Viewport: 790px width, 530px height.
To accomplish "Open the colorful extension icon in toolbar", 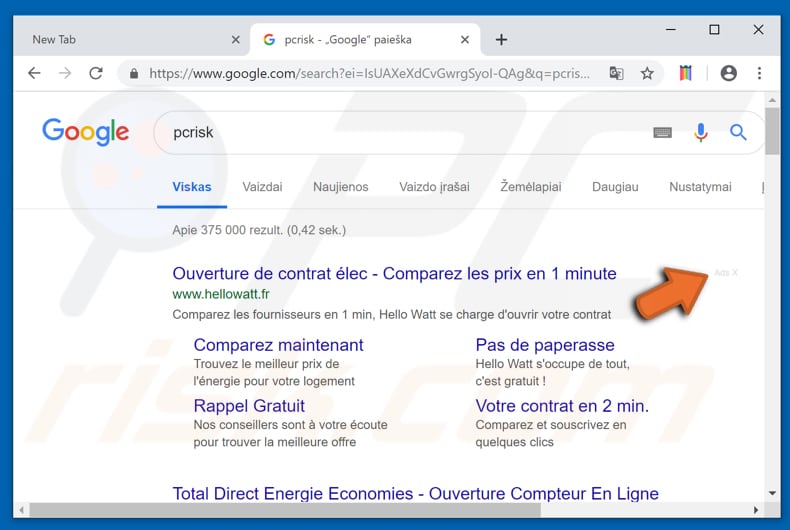I will click(x=686, y=74).
